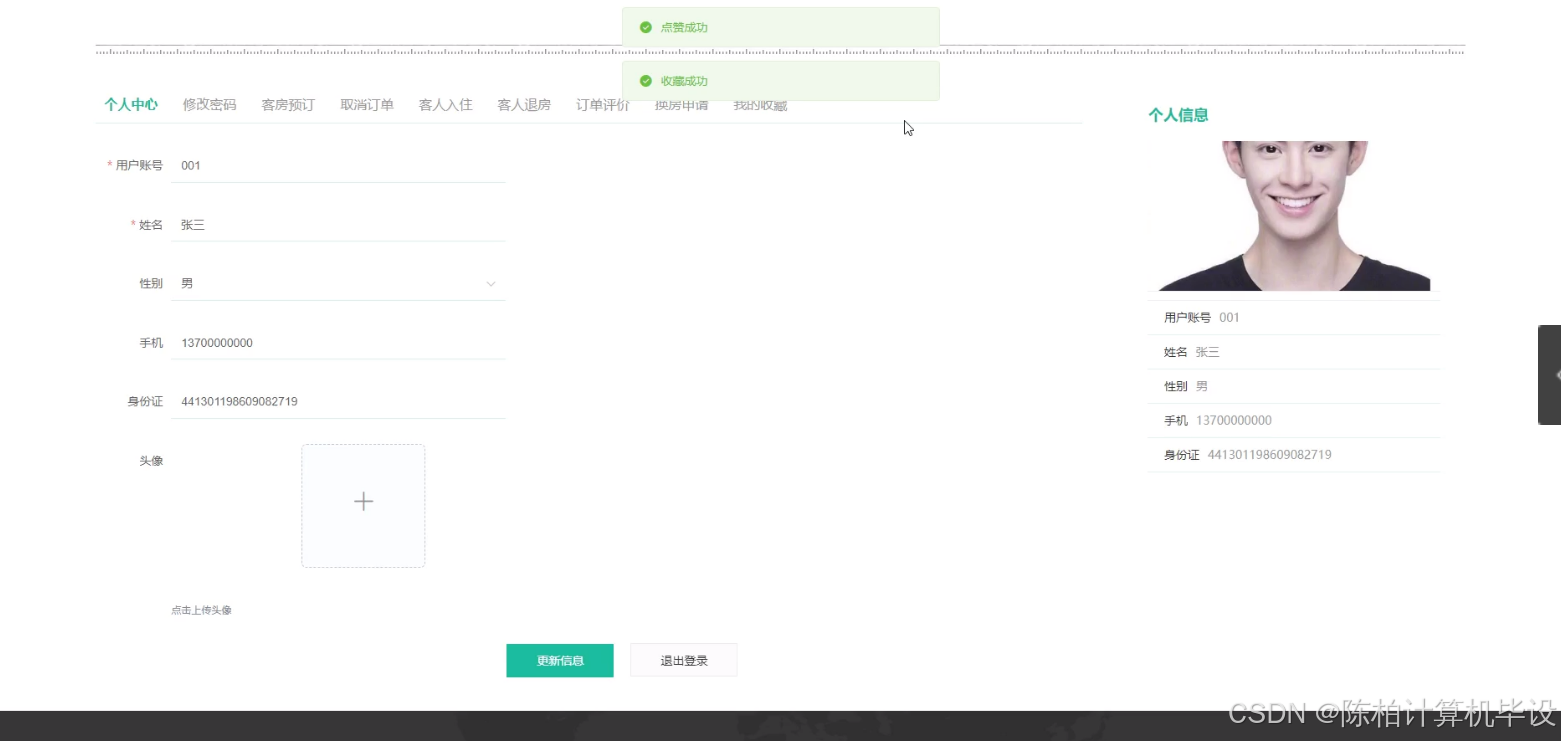Image resolution: width=1561 pixels, height=741 pixels.
Task: Open the 个人中心 tab
Action: (131, 104)
